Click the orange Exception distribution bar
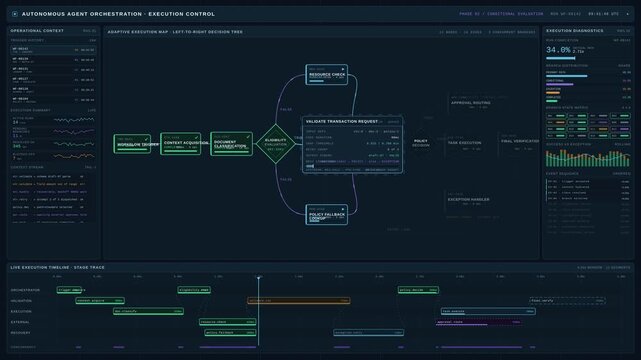Screen dimensions: 641x360 tap(553, 93)
